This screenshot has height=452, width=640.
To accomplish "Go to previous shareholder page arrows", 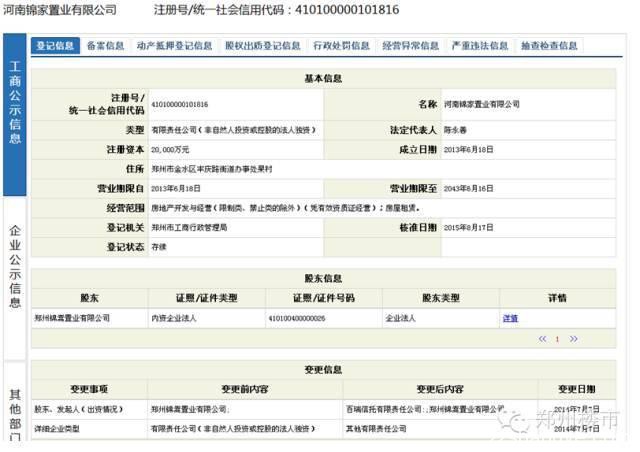I will point(542,339).
